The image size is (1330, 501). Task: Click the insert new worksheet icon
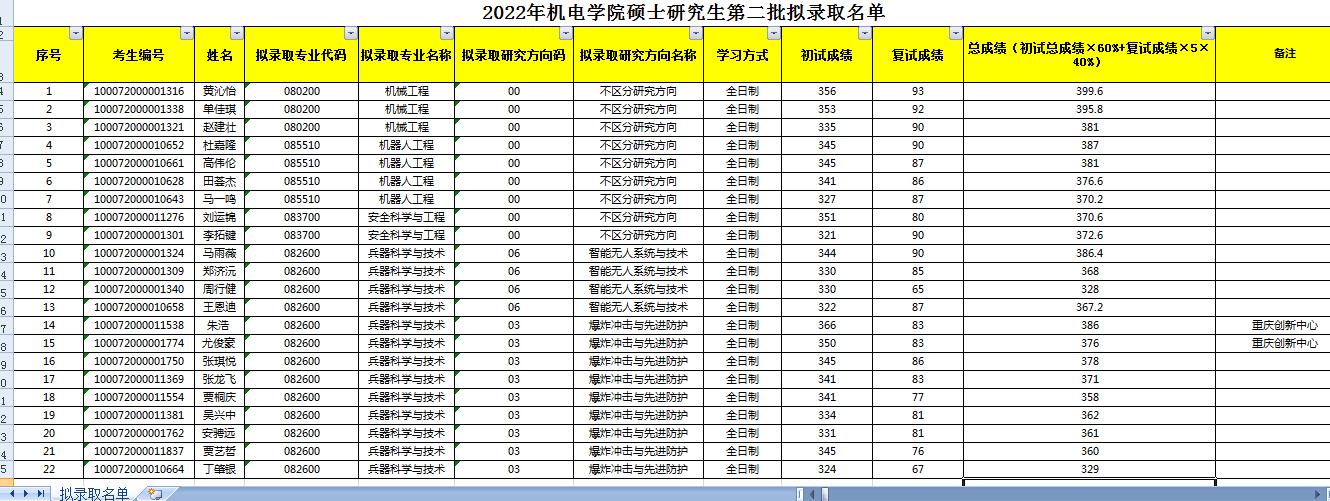(155, 493)
